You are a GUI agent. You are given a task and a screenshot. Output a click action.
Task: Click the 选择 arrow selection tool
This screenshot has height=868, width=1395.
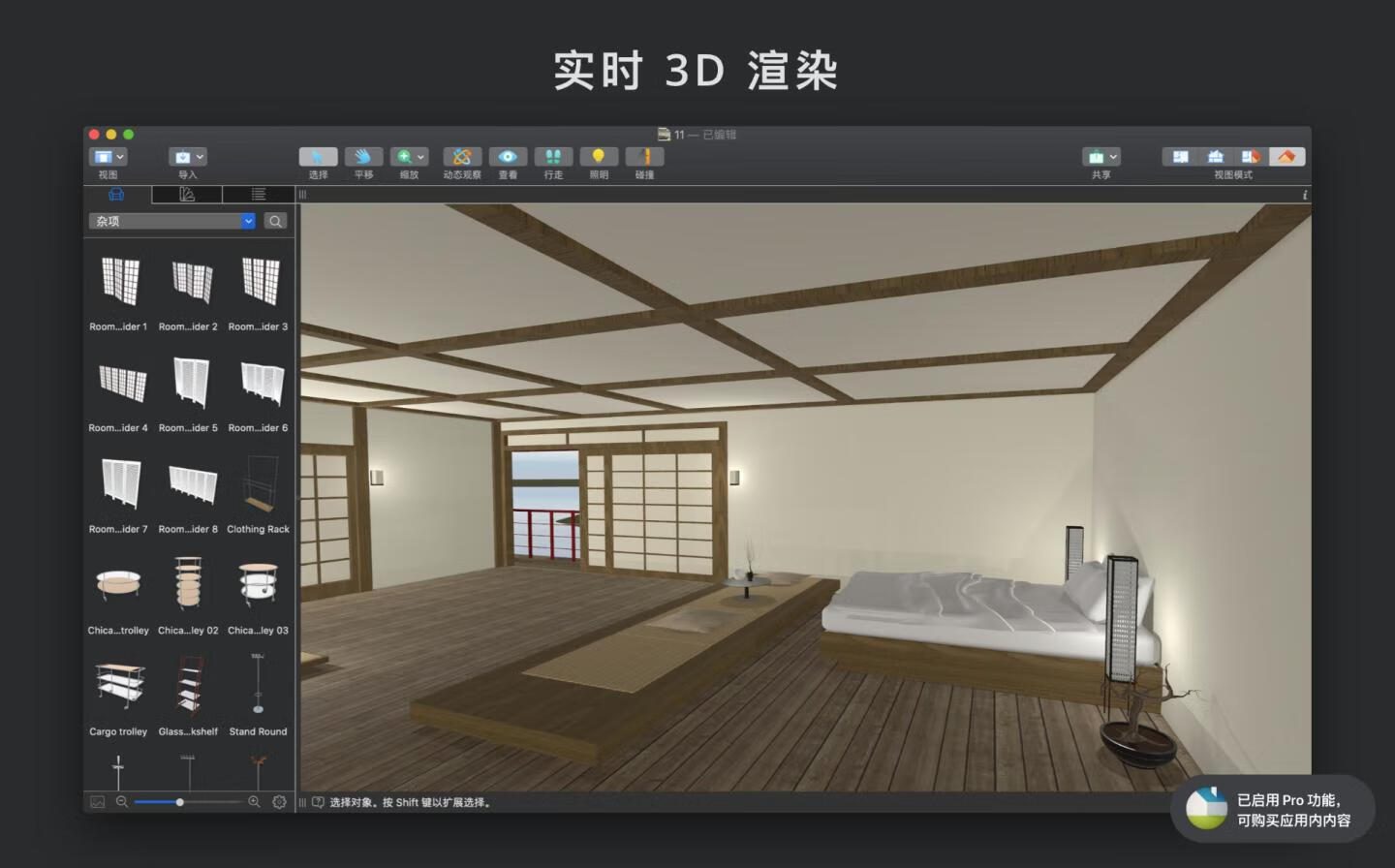tap(318, 157)
